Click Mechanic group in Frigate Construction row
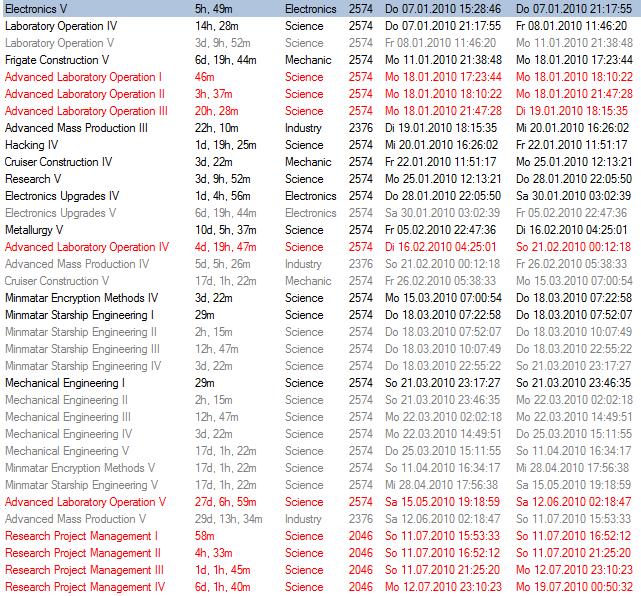This screenshot has height=596, width=641. 308,60
